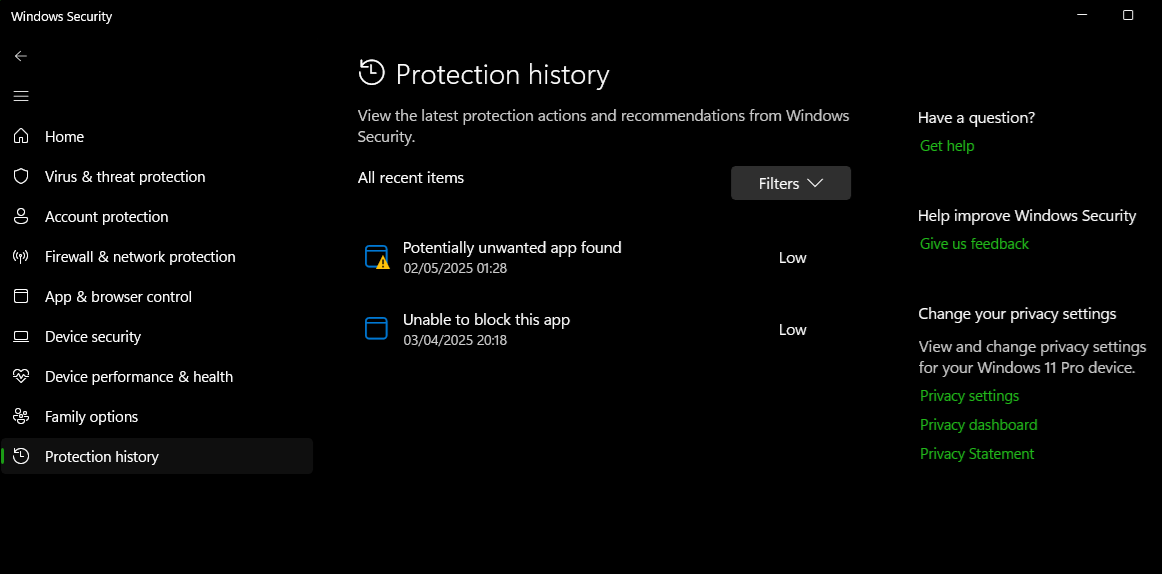Open the Filters dropdown
The height and width of the screenshot is (574, 1162).
(790, 183)
